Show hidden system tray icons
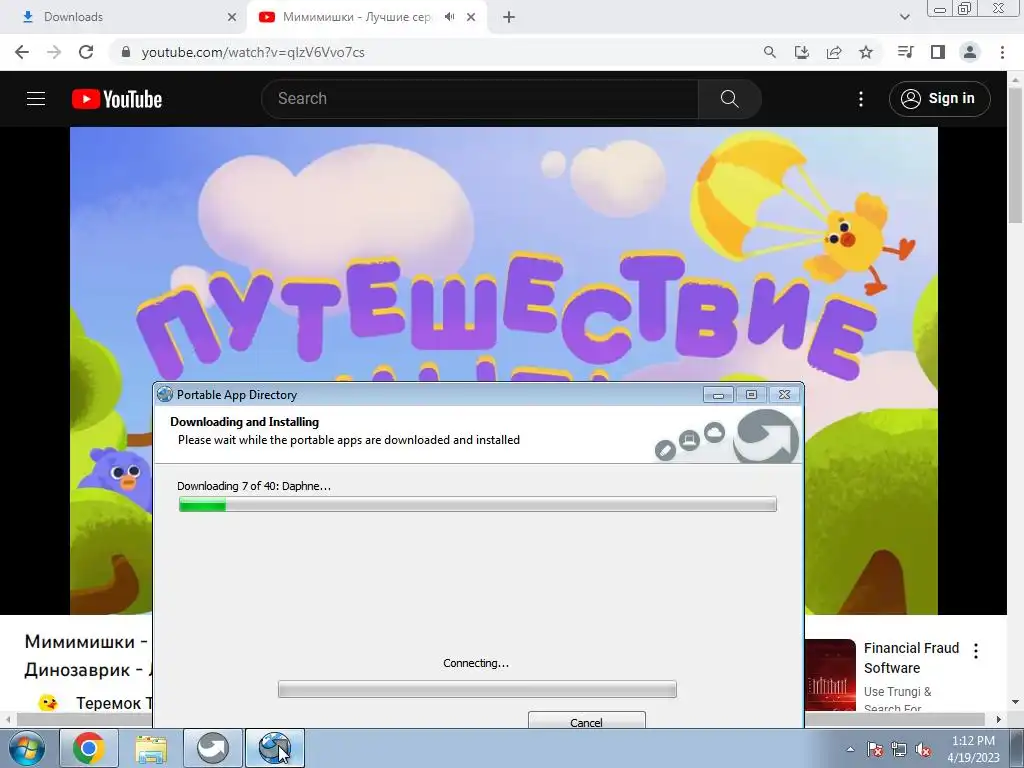The width and height of the screenshot is (1024, 768). [850, 749]
